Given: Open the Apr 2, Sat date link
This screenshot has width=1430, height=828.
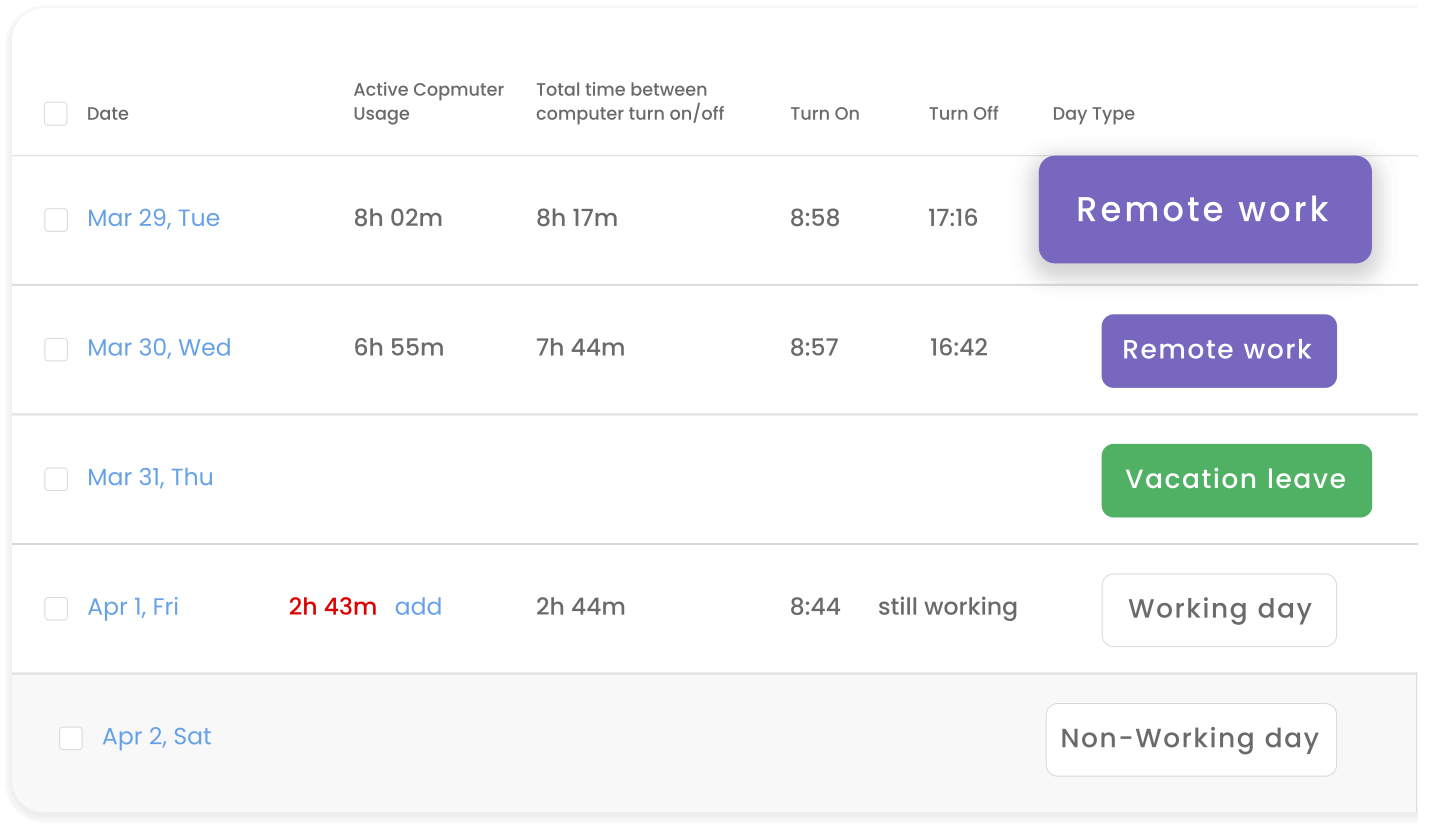Looking at the screenshot, I should [x=157, y=737].
